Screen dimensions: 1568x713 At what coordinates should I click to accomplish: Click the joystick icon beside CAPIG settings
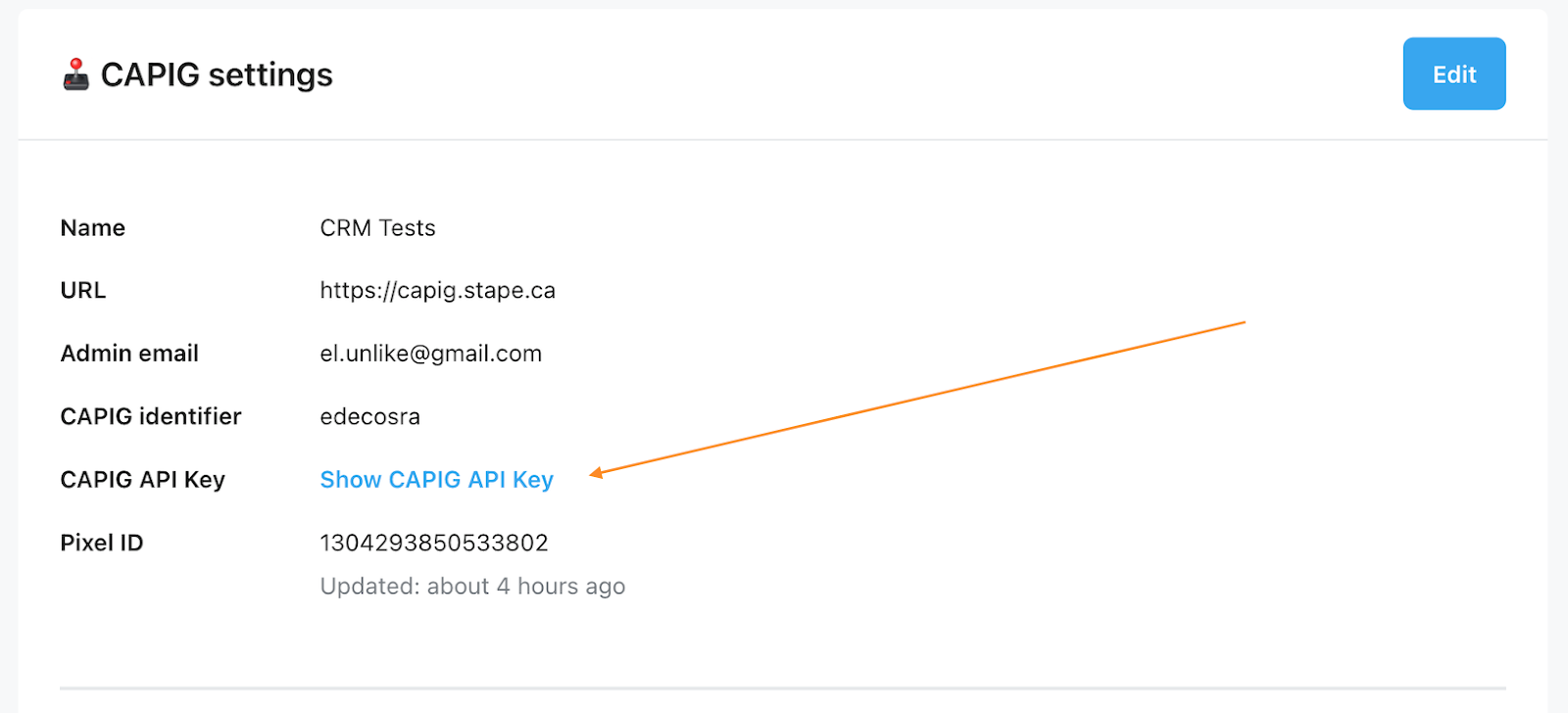pyautogui.click(x=75, y=74)
